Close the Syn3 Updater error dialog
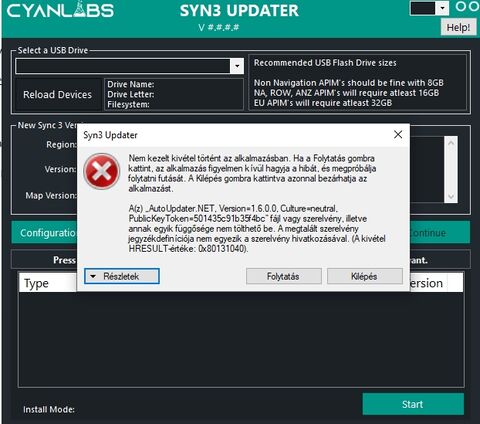480x424 pixels. point(398,135)
